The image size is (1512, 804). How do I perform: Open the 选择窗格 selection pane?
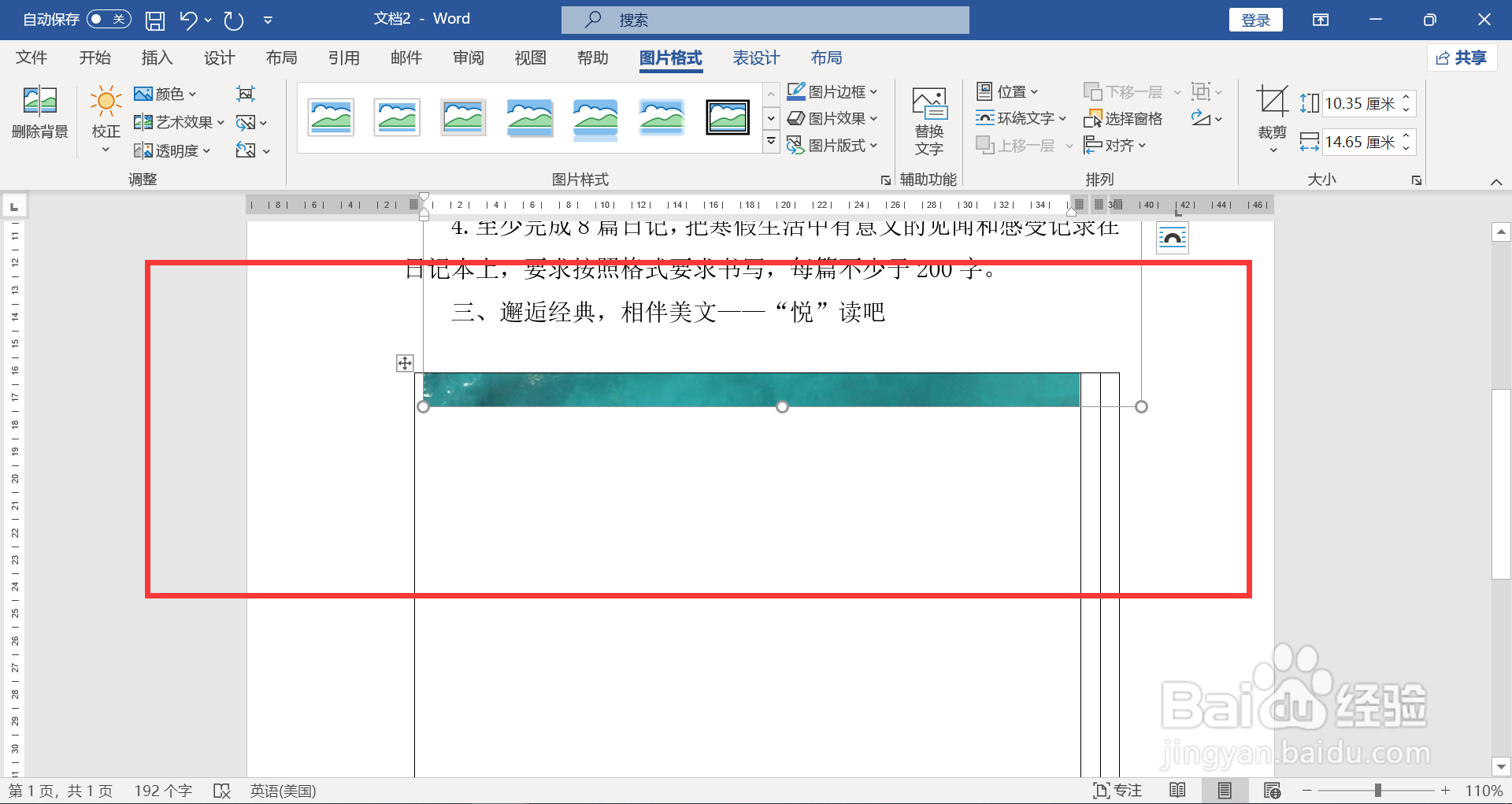coord(1125,117)
